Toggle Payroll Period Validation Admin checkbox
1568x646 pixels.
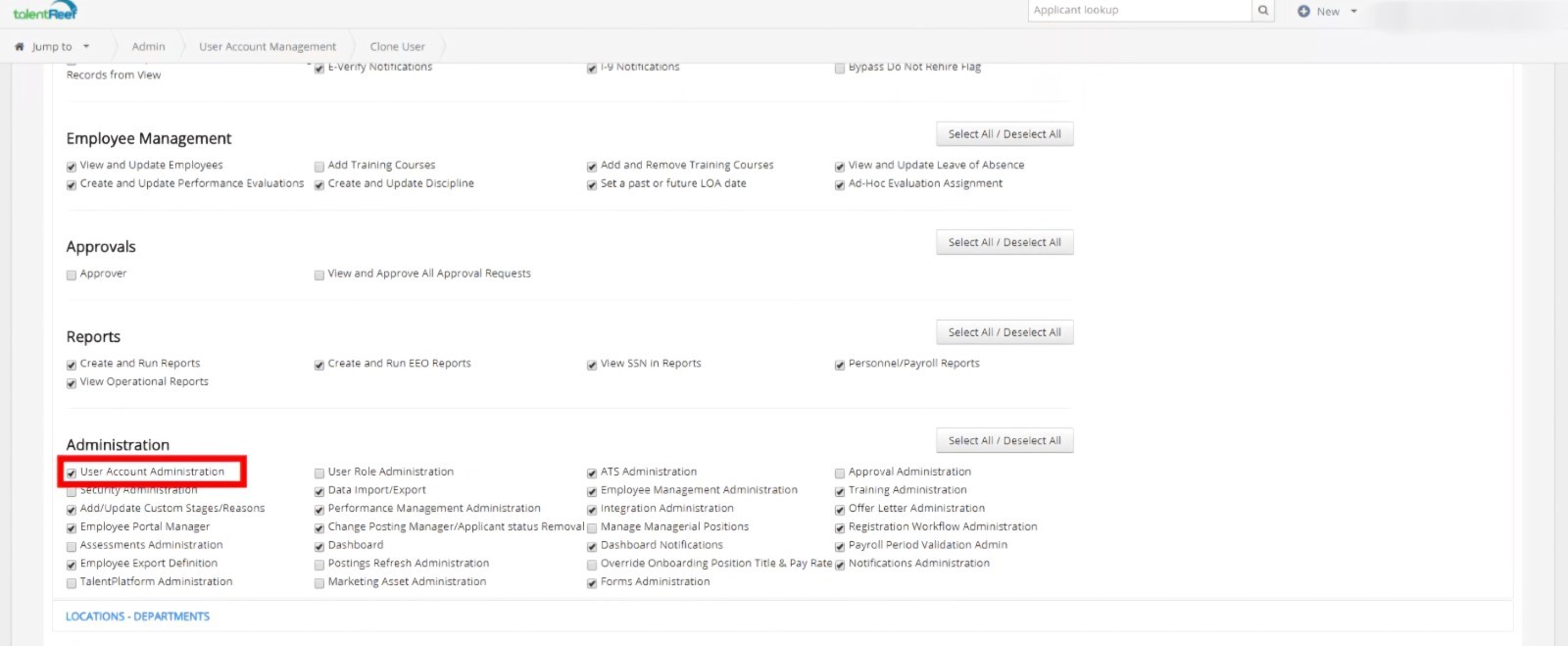tap(840, 547)
